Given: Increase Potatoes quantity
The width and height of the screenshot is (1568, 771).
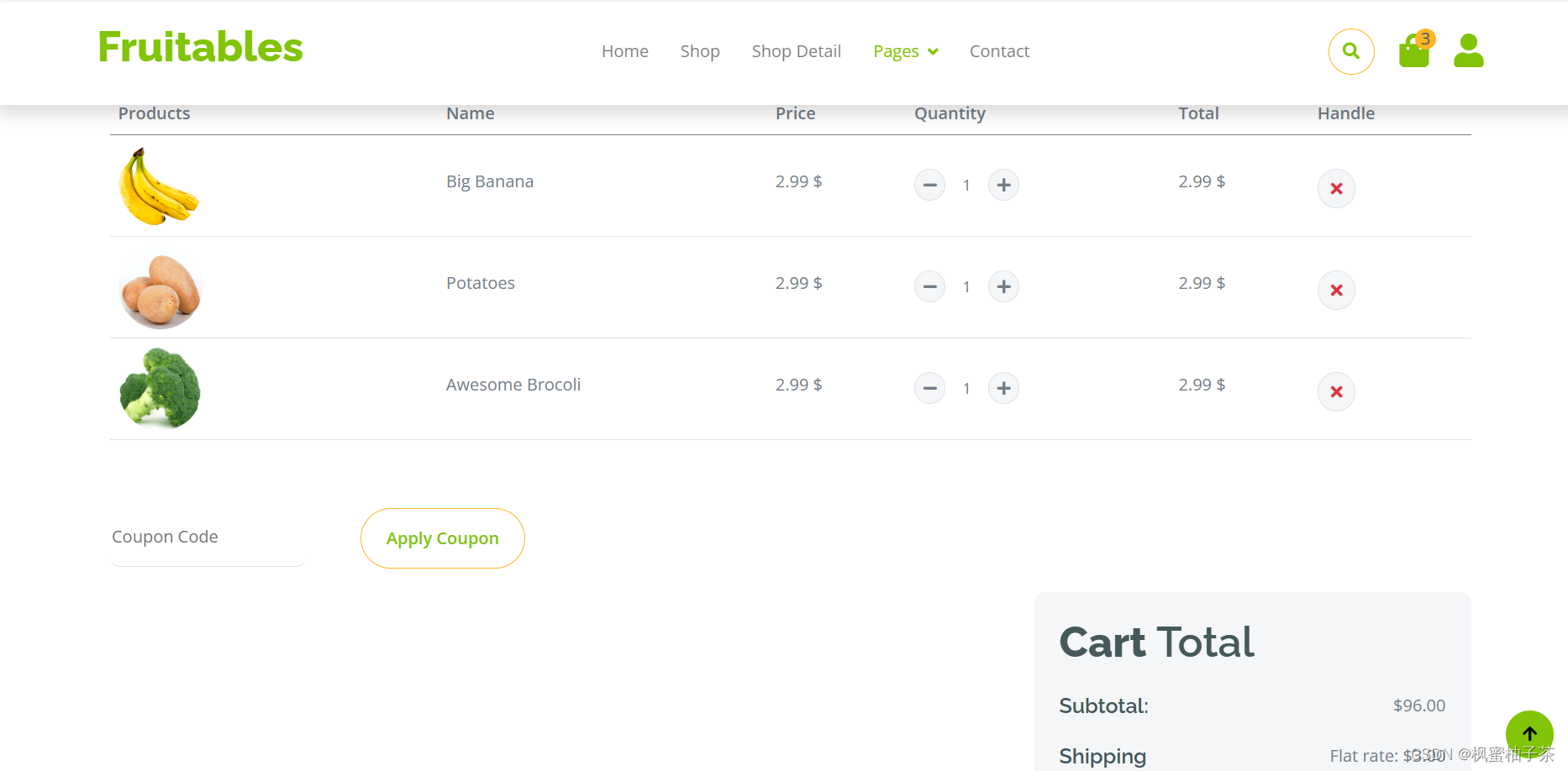Looking at the screenshot, I should [x=1003, y=286].
